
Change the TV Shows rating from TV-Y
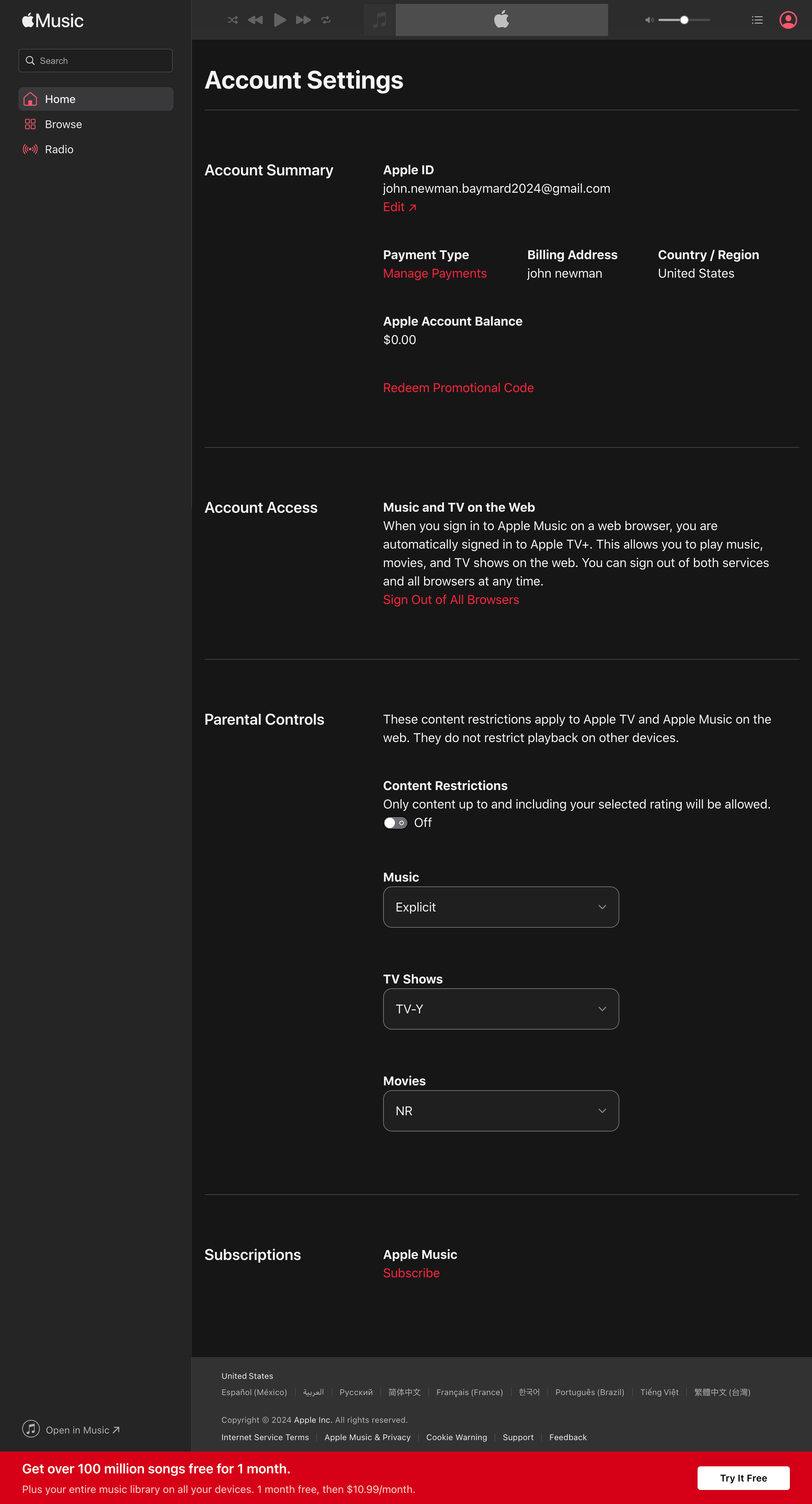pos(500,1008)
